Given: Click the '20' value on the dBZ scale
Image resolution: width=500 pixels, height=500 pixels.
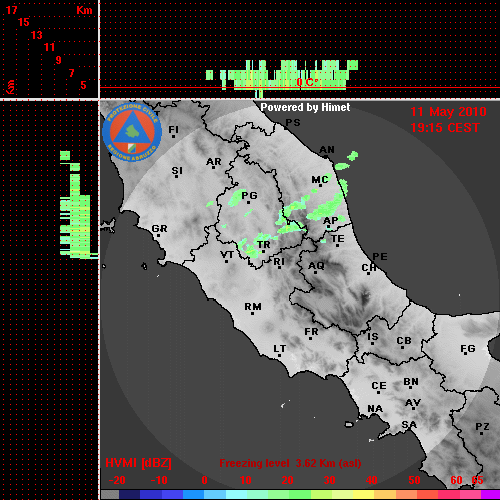Looking at the screenshot, I should coord(287,480).
